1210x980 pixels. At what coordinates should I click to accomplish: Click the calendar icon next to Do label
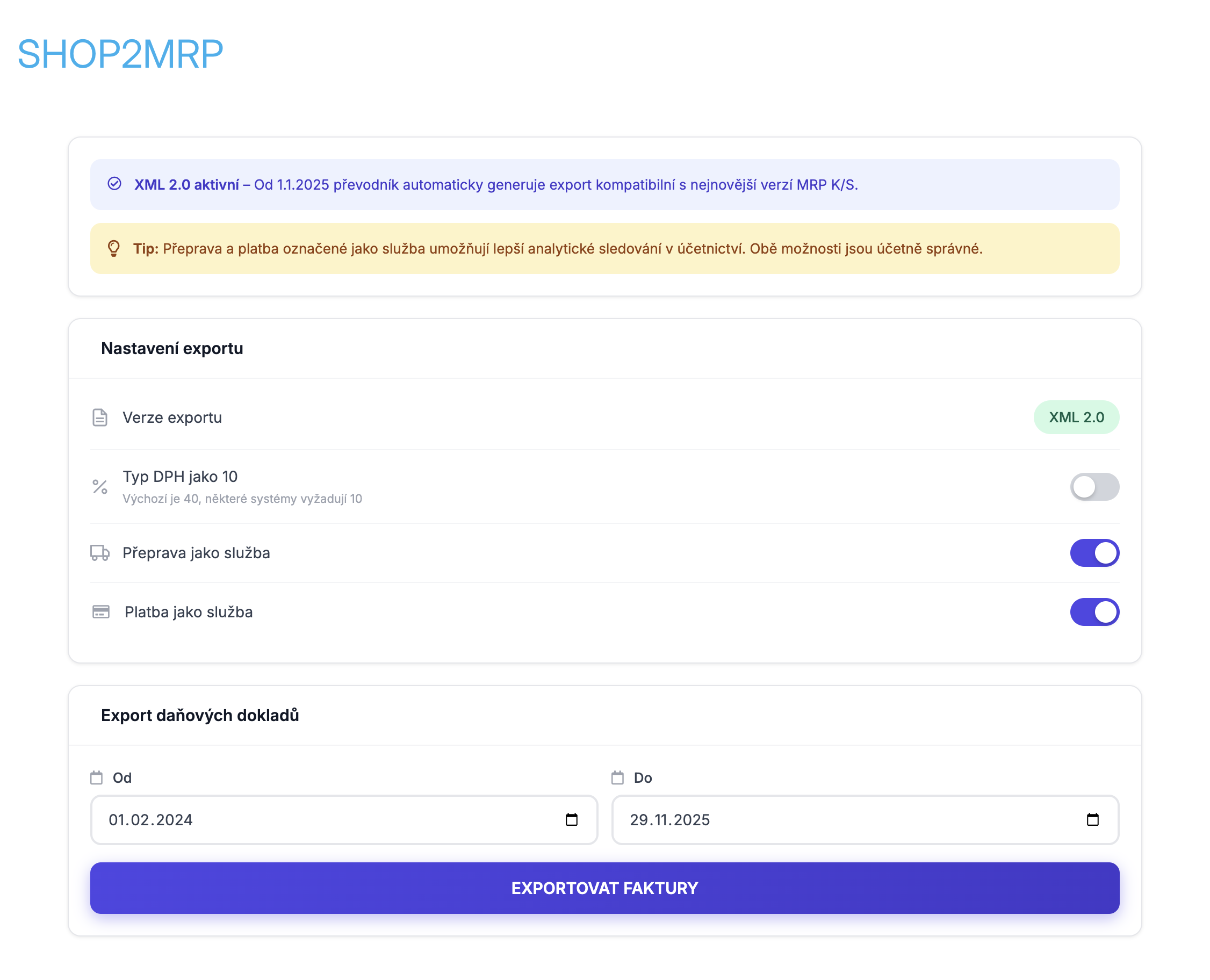[618, 778]
